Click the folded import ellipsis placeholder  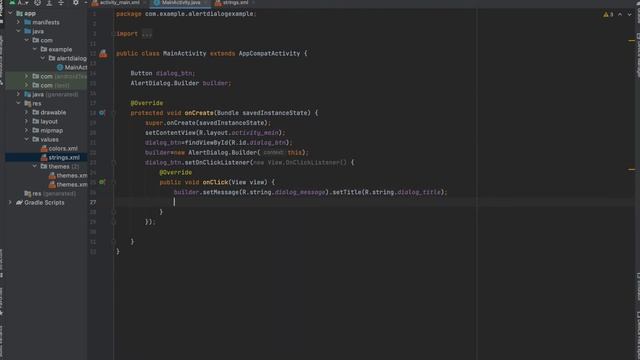click(147, 34)
